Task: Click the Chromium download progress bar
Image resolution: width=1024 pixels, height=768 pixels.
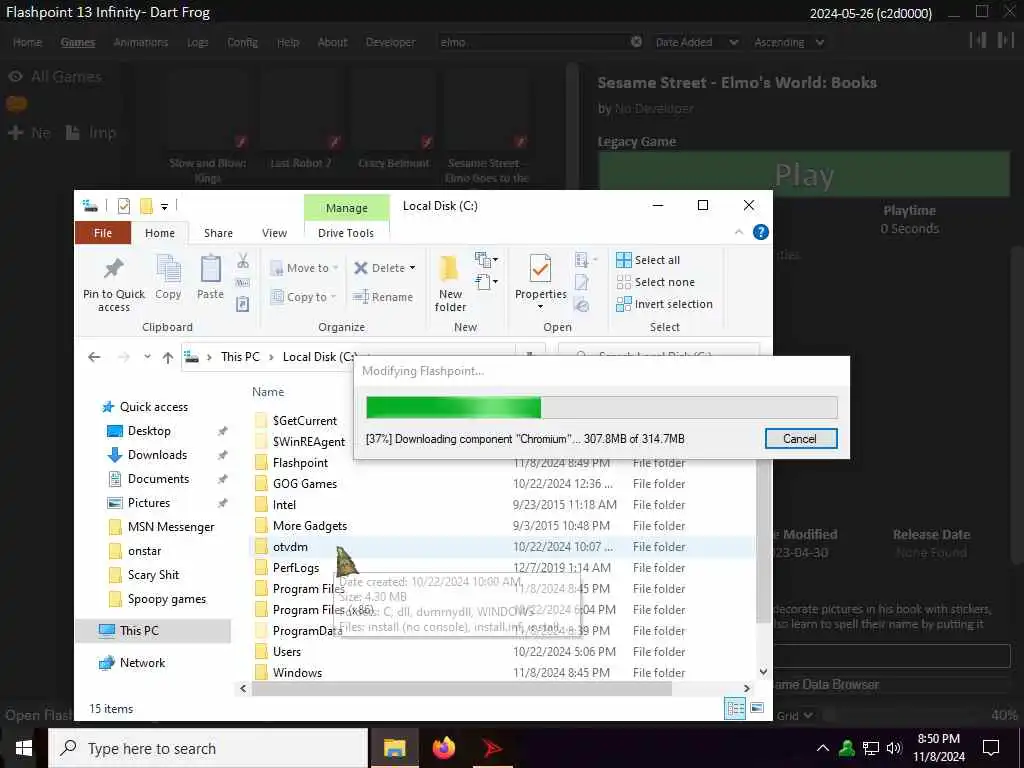Action: click(601, 408)
